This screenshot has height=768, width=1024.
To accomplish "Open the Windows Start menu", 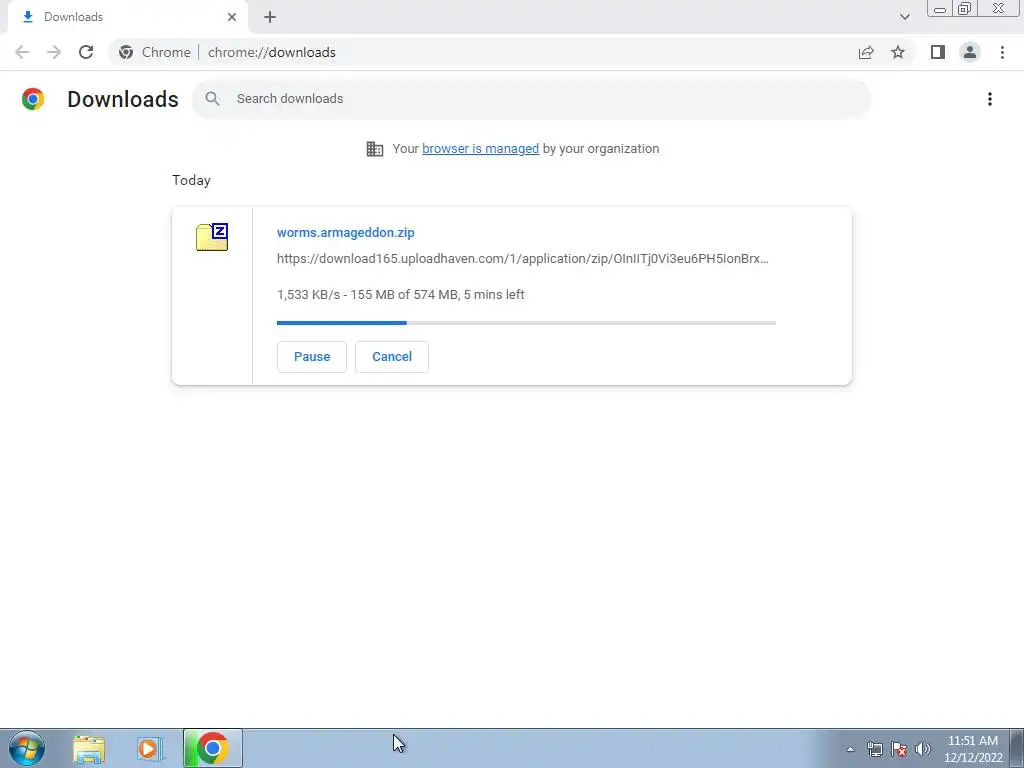I will coord(27,748).
